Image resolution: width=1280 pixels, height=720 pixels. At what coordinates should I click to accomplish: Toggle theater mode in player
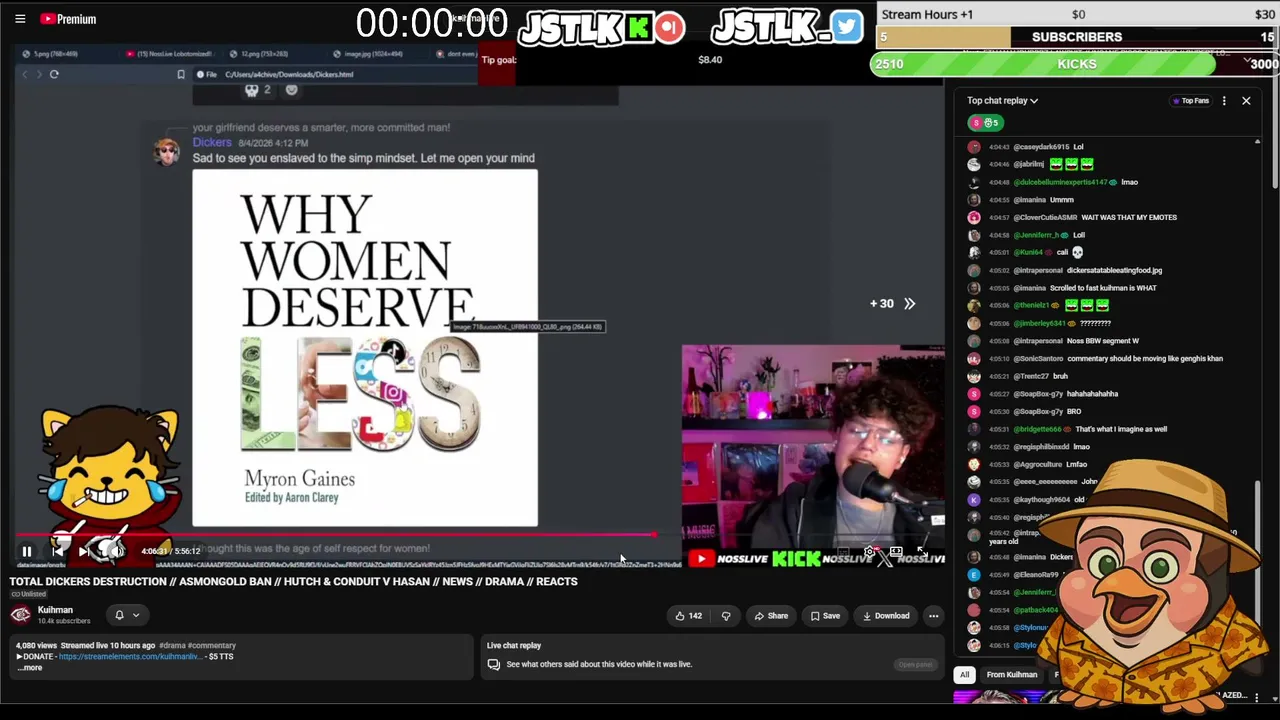pyautogui.click(x=896, y=551)
